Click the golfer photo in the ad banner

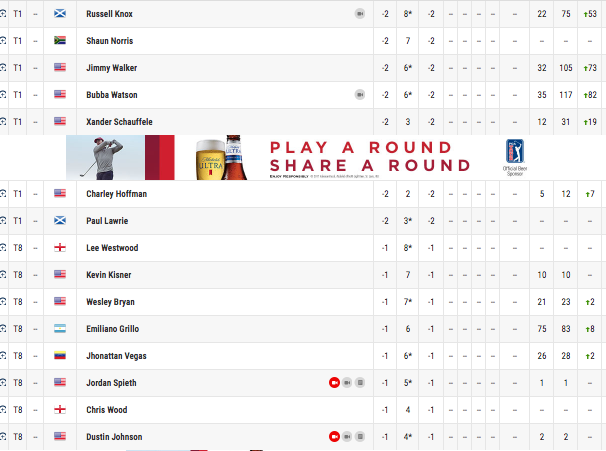106,157
